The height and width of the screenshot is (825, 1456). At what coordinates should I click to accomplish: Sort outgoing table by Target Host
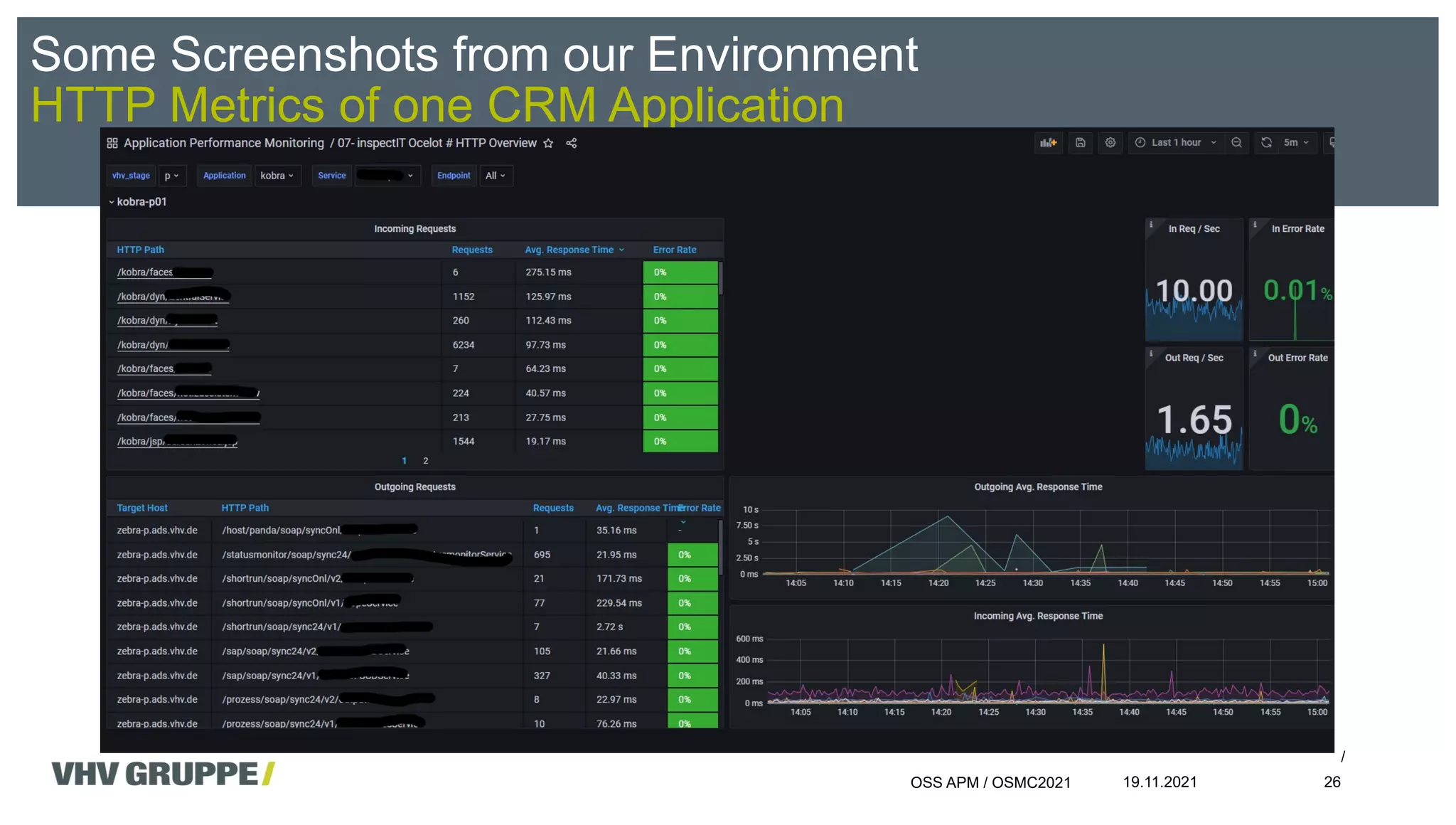coord(142,508)
